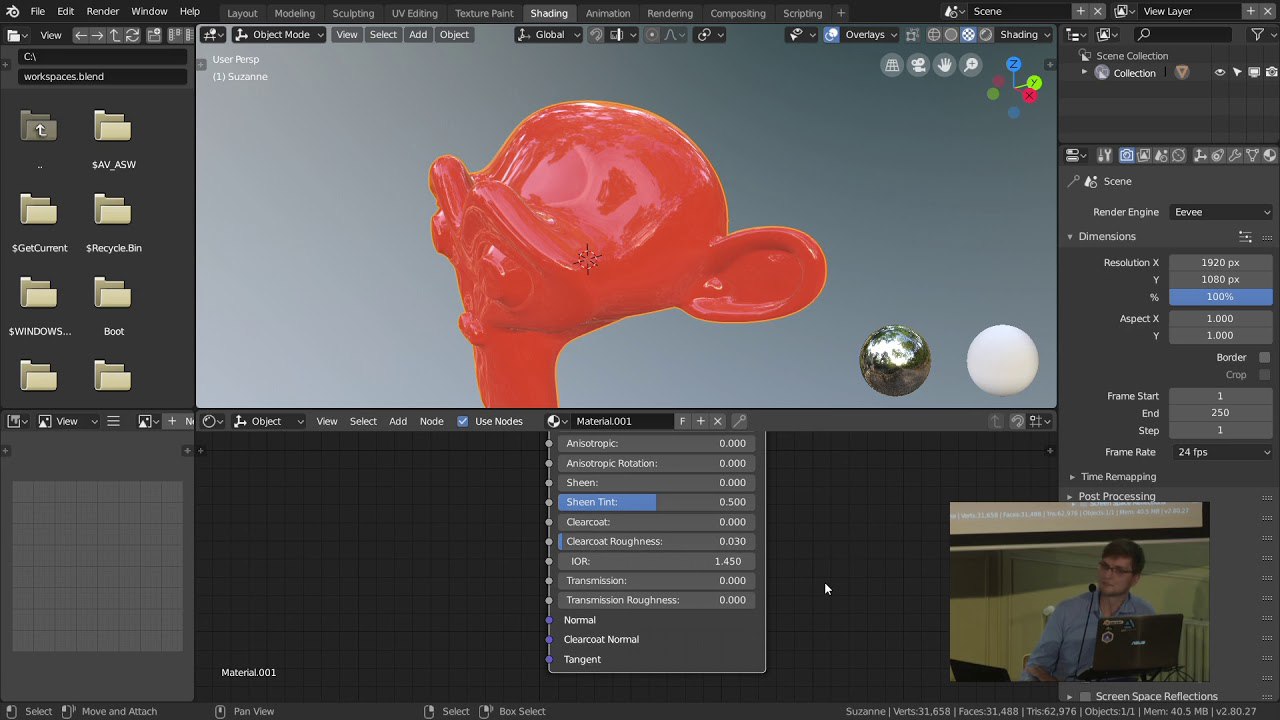1280x720 pixels.
Task: Toggle fake user F for Material.001
Action: [682, 421]
